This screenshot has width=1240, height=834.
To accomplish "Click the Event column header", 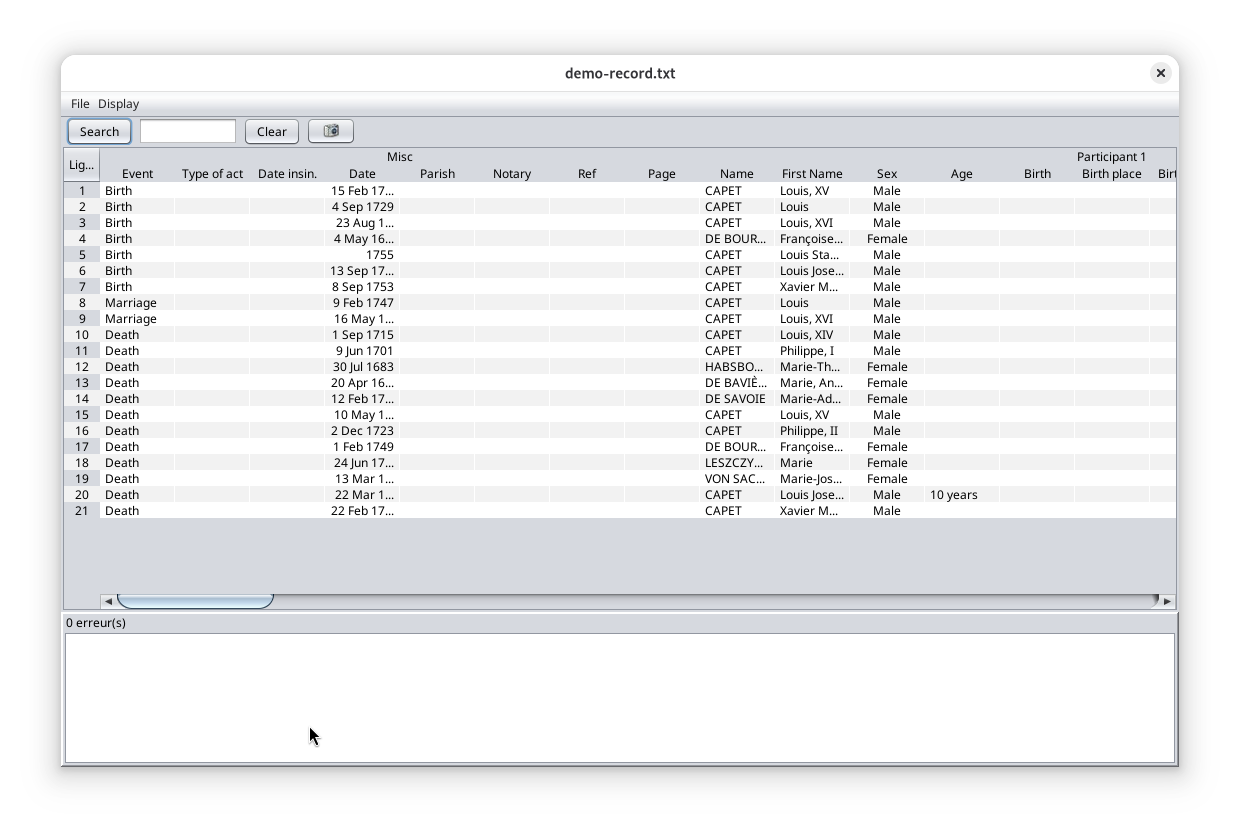I will point(137,174).
